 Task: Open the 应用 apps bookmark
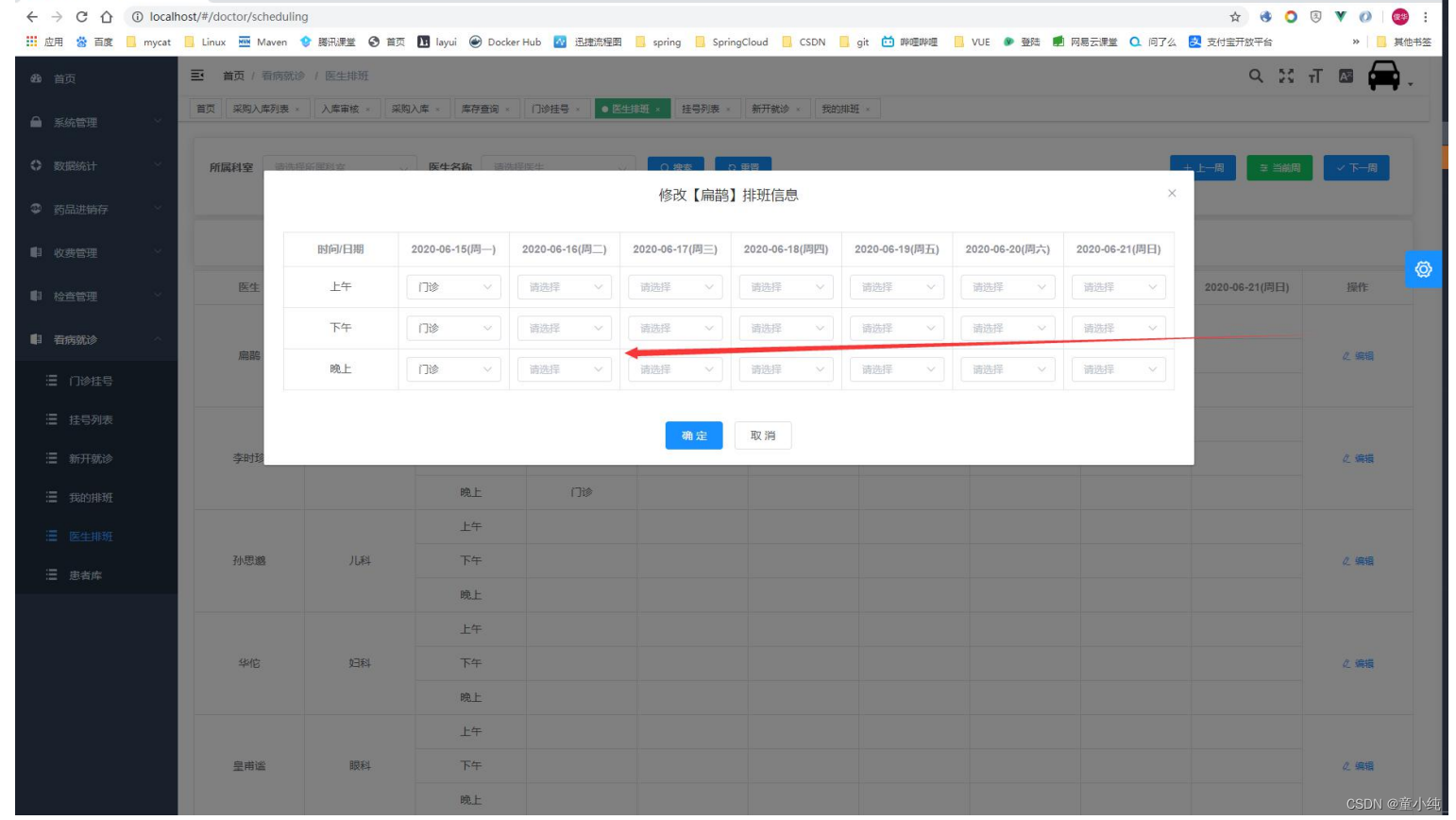click(x=44, y=42)
